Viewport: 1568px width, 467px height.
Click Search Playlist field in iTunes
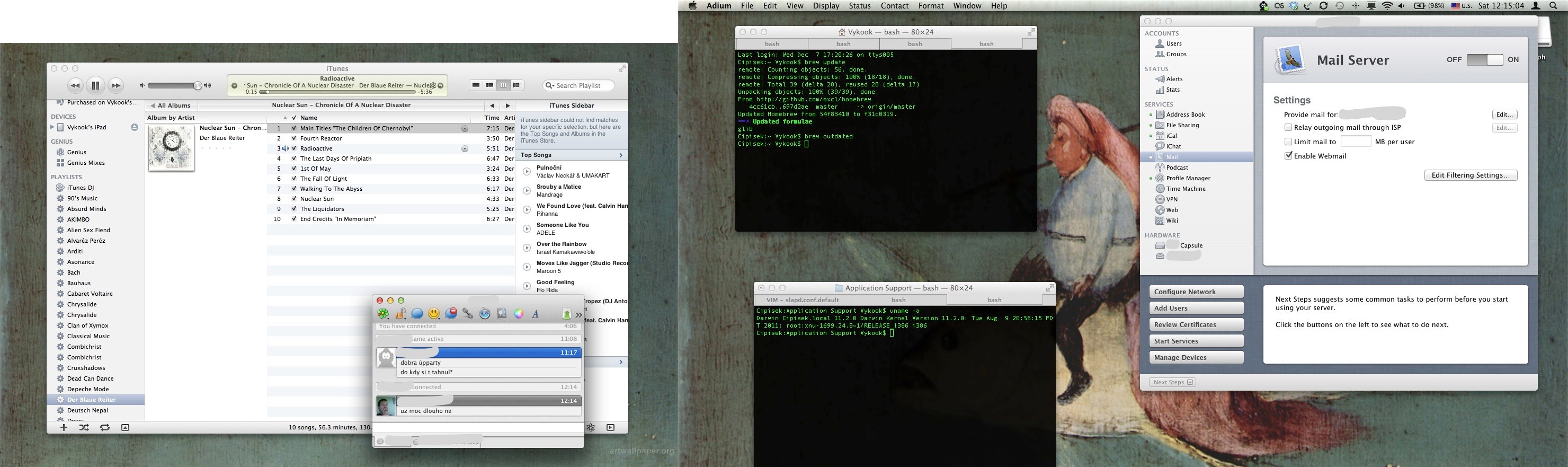coord(578,85)
